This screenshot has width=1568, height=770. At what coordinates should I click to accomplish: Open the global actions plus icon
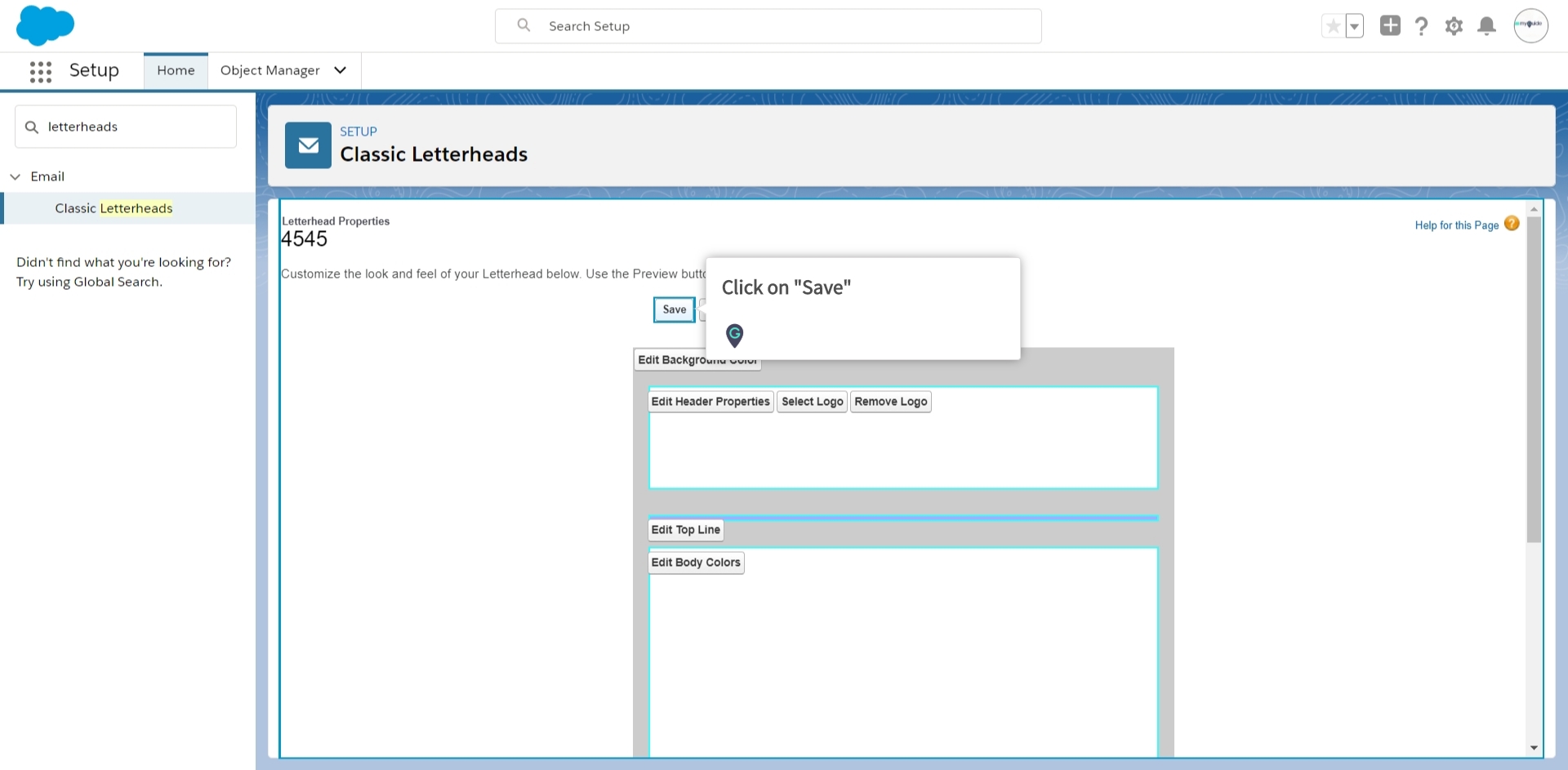[x=1390, y=26]
